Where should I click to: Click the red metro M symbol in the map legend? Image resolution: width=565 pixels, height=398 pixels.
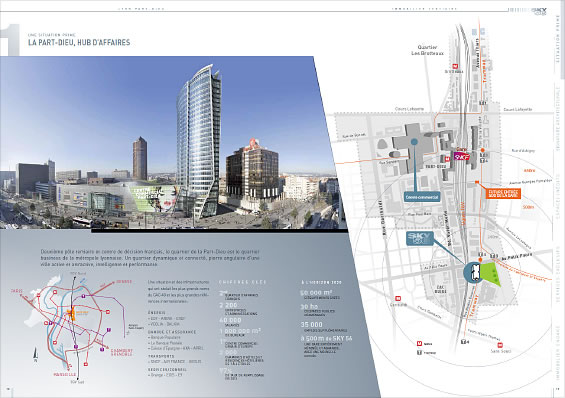(x=419, y=344)
